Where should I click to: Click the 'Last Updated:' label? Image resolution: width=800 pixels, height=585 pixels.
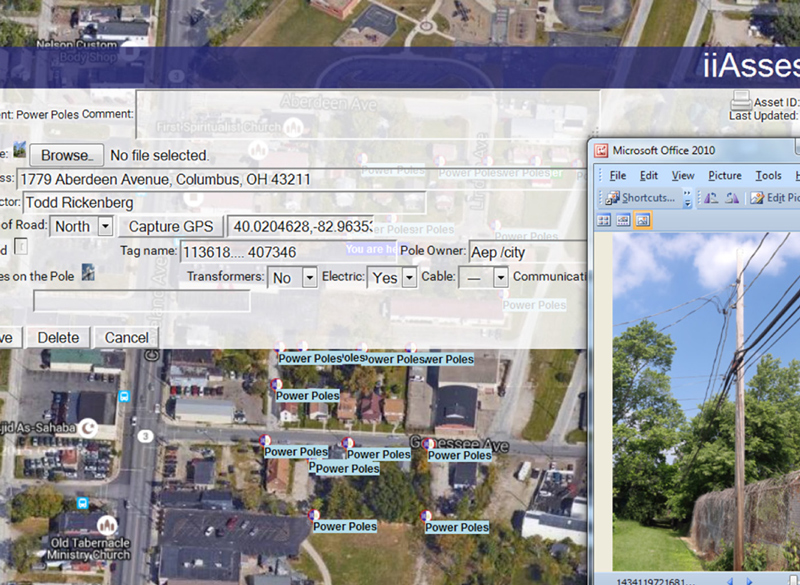763,116
